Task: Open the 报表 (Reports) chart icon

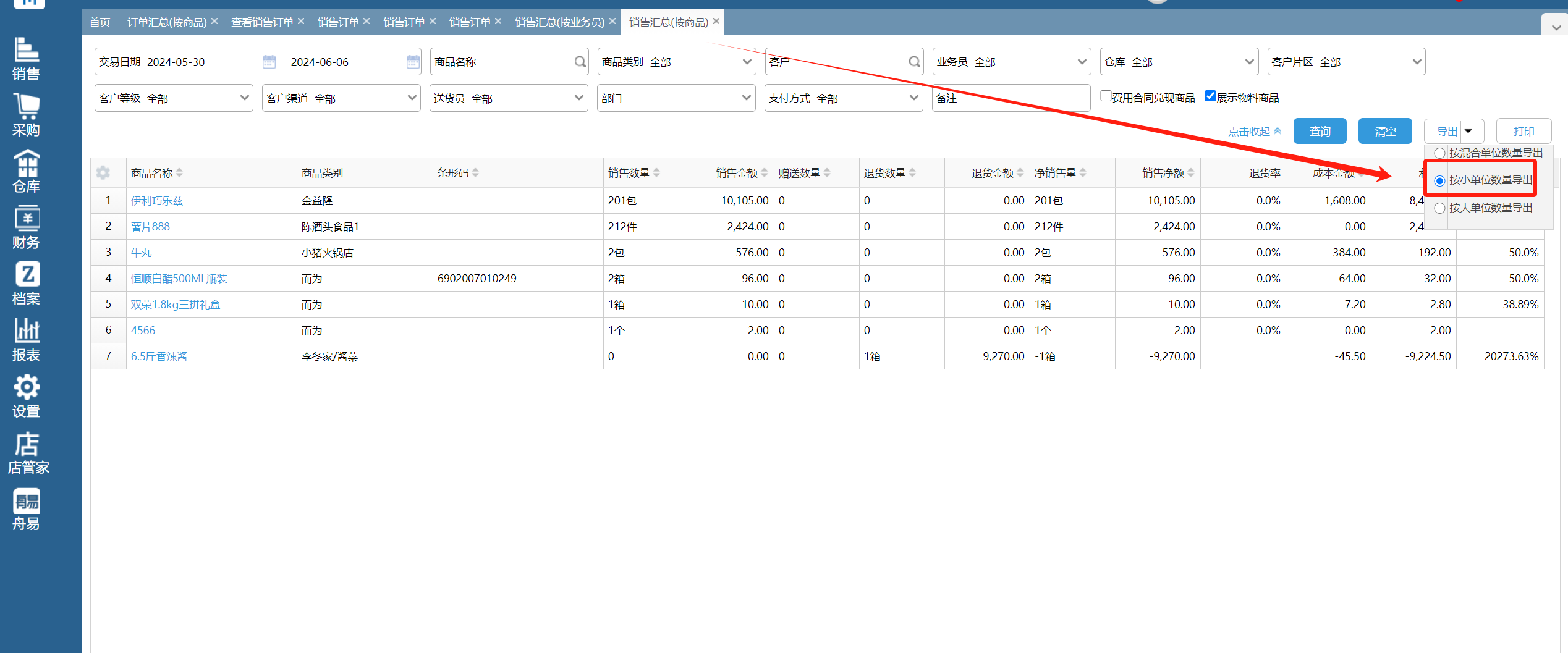Action: pyautogui.click(x=26, y=340)
